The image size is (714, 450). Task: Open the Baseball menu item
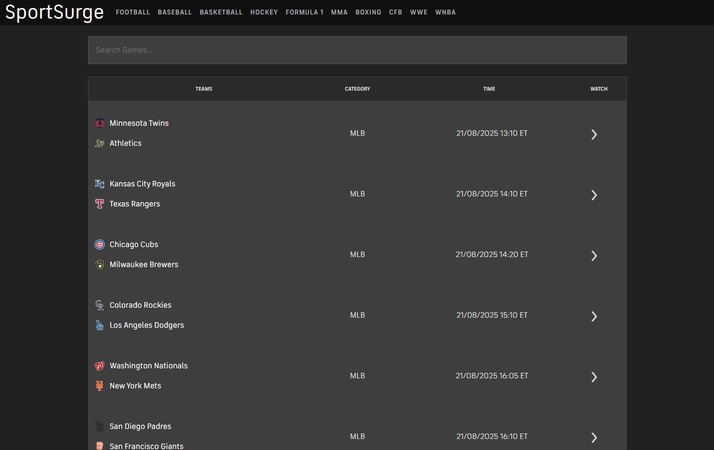174,12
